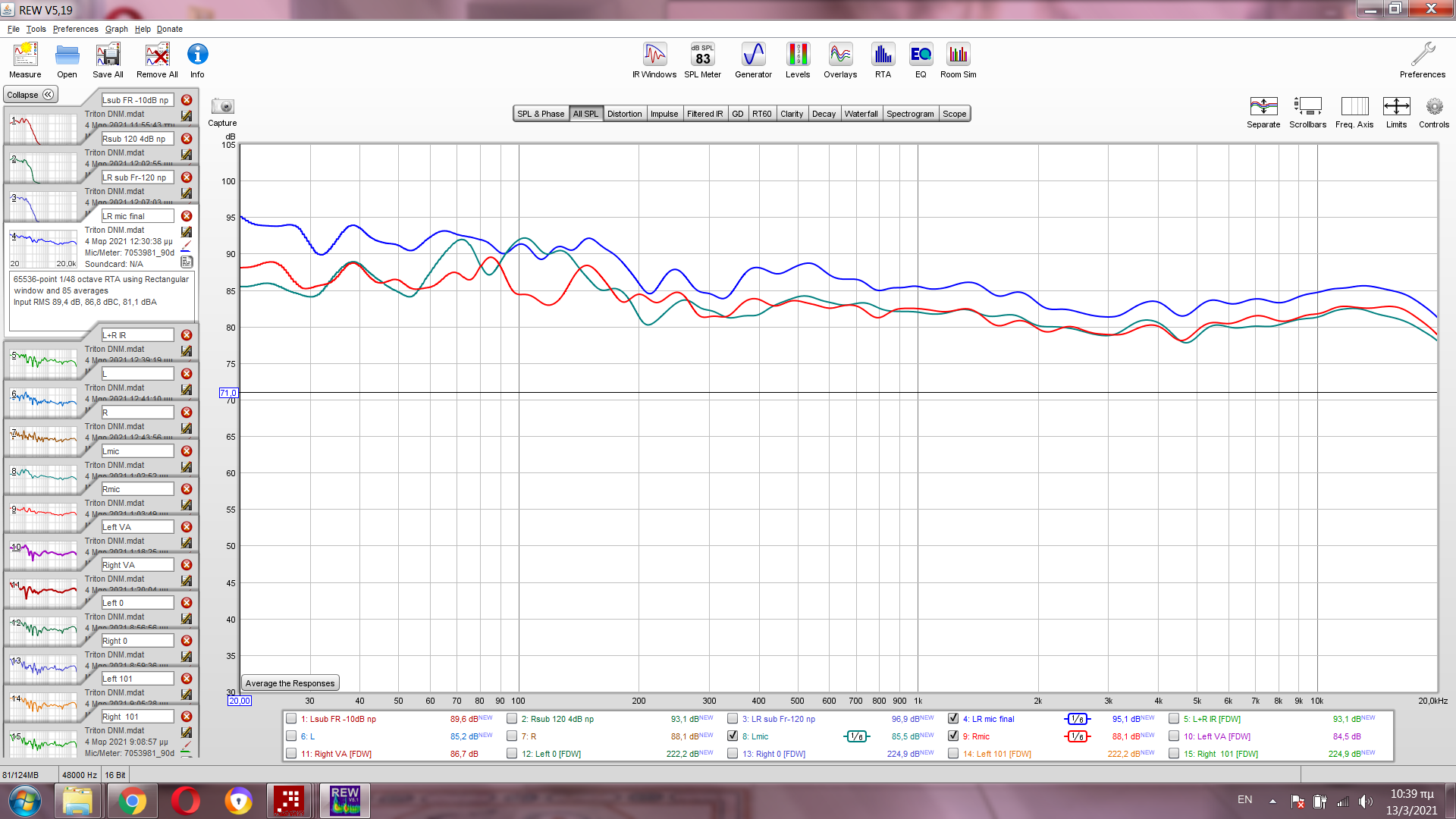Uncheck trace 8: Lmic

[x=733, y=736]
